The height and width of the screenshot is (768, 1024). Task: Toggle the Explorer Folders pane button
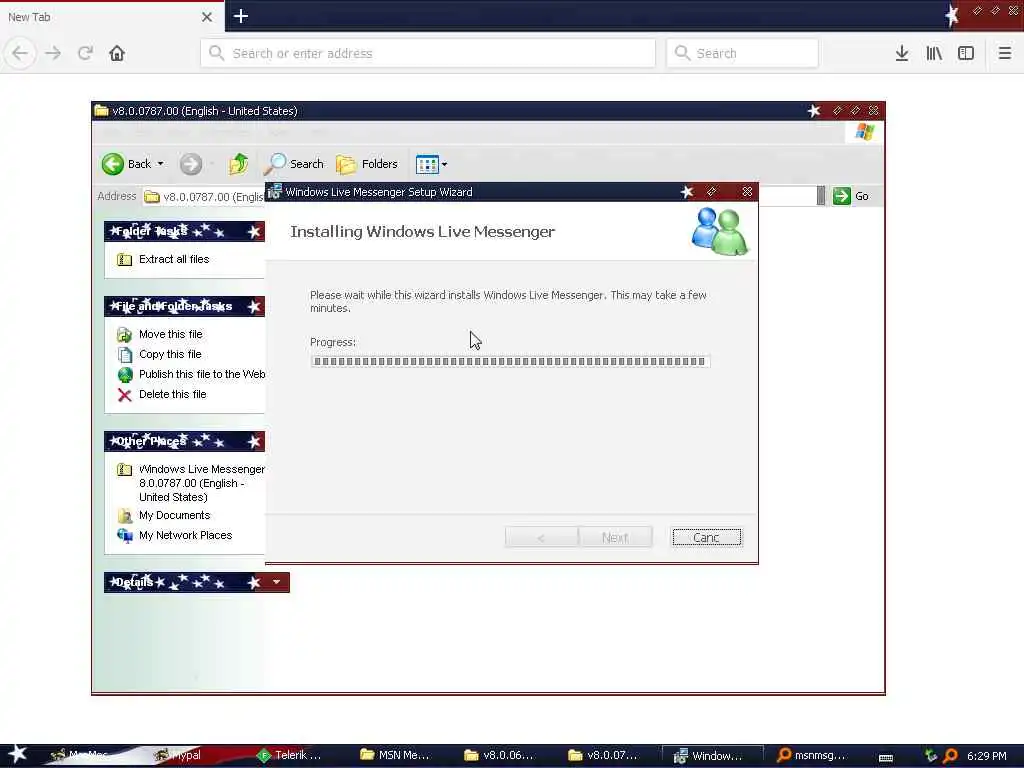(x=367, y=164)
